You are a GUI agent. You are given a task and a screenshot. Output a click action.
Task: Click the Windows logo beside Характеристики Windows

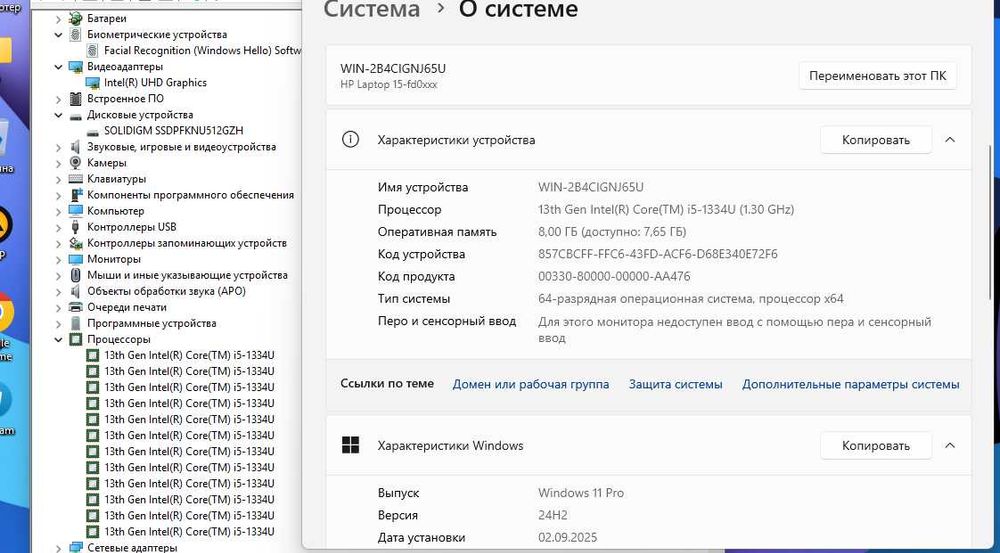coord(350,445)
